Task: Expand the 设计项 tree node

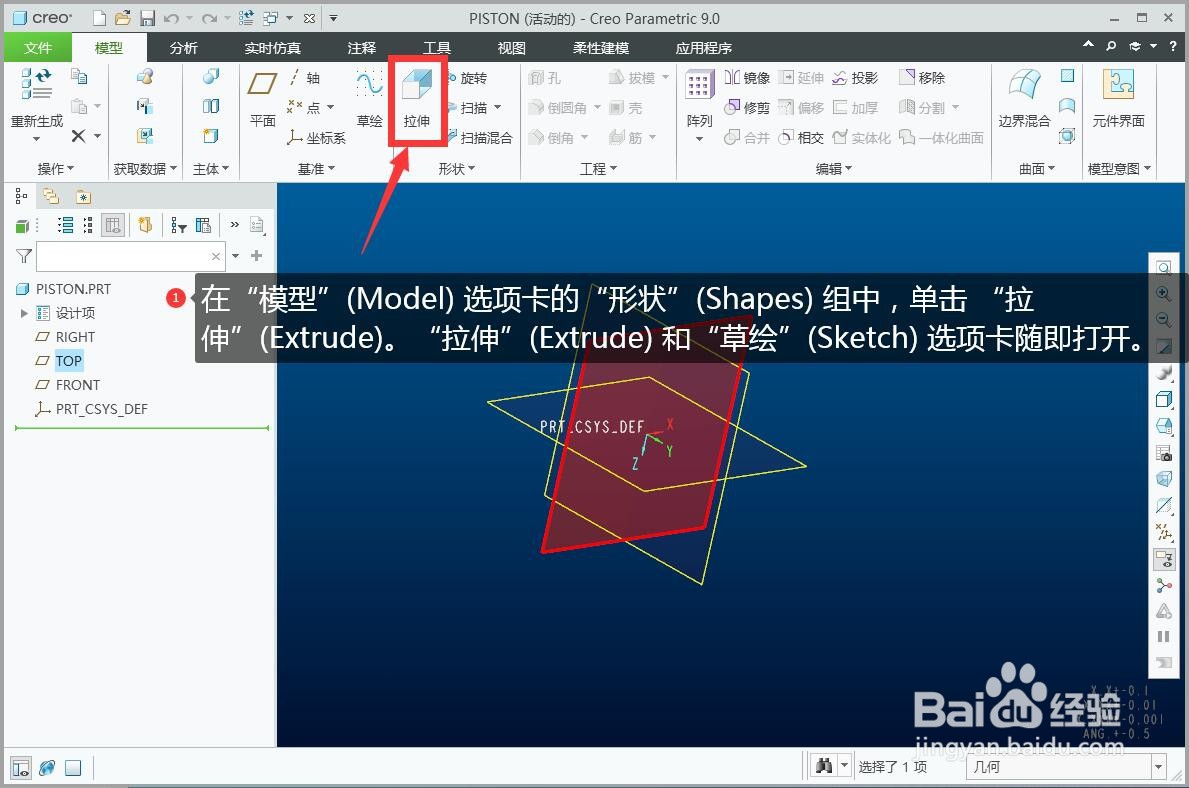Action: click(x=24, y=312)
